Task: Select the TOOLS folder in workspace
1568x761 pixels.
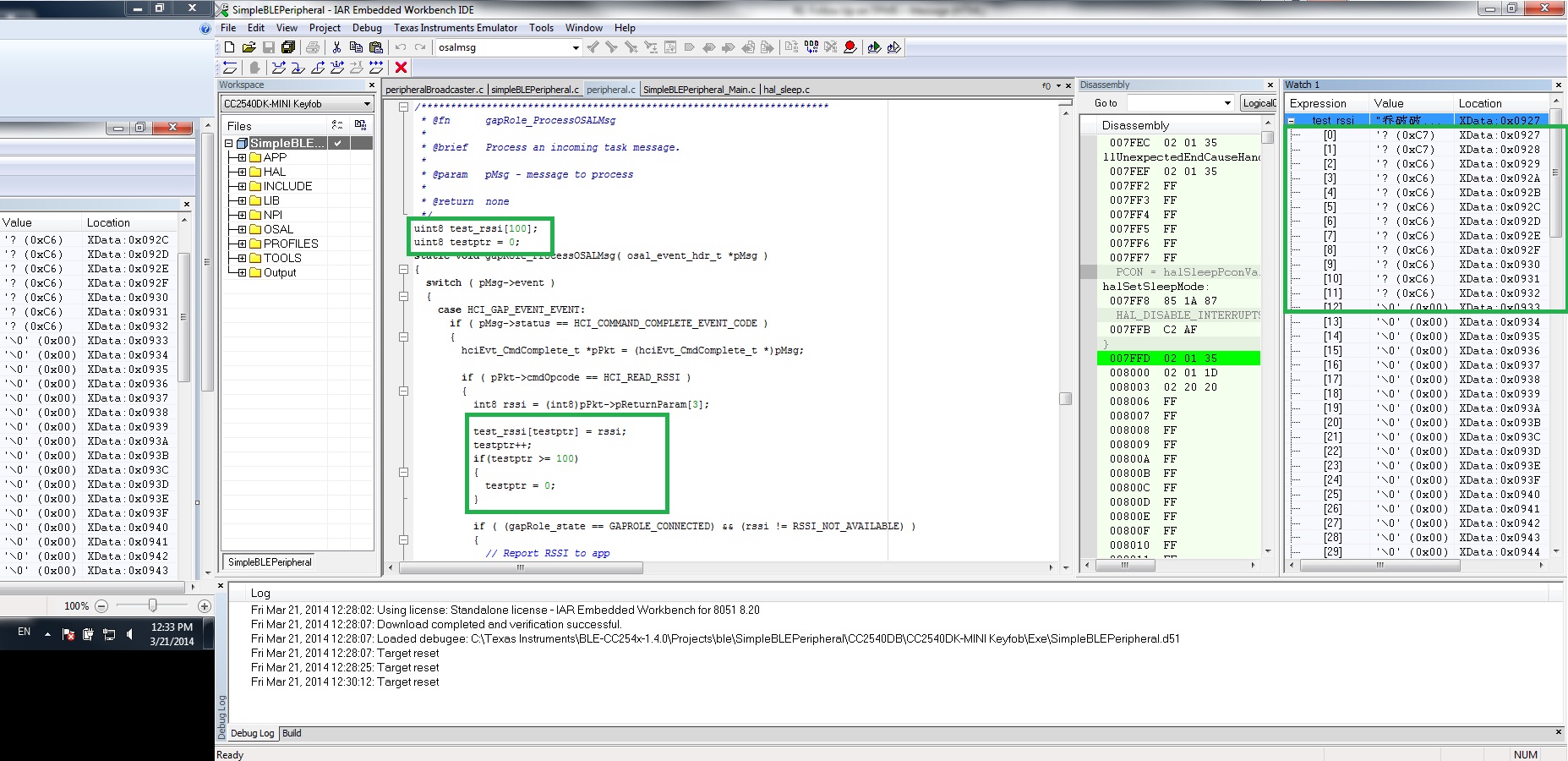Action: [282, 258]
